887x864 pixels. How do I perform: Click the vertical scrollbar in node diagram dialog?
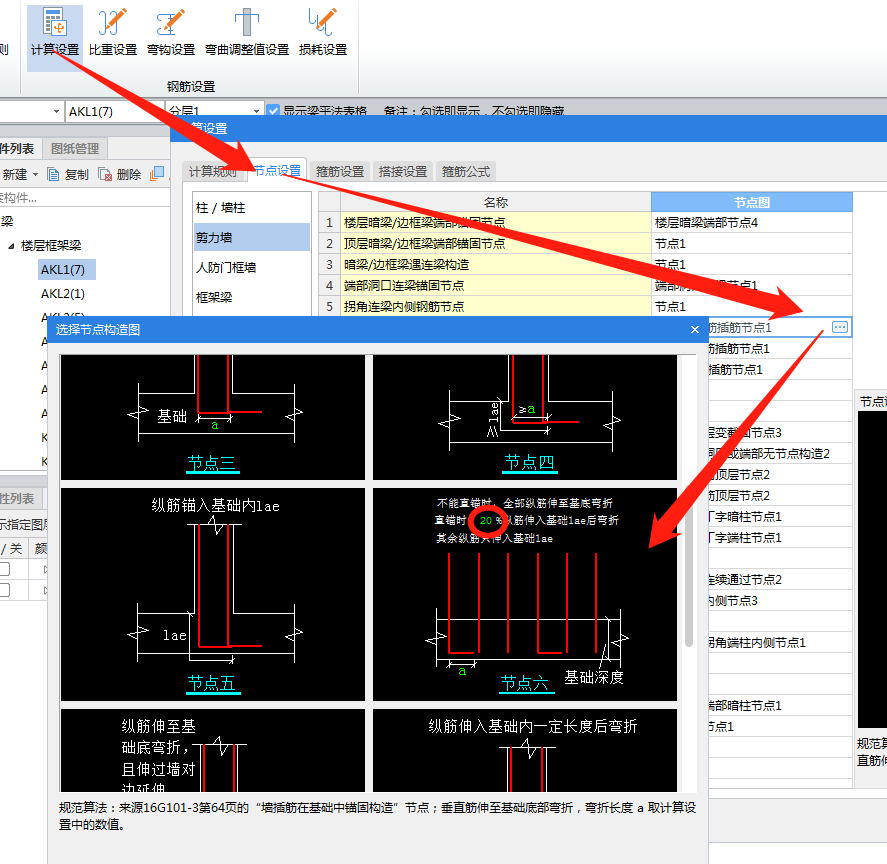click(x=689, y=566)
